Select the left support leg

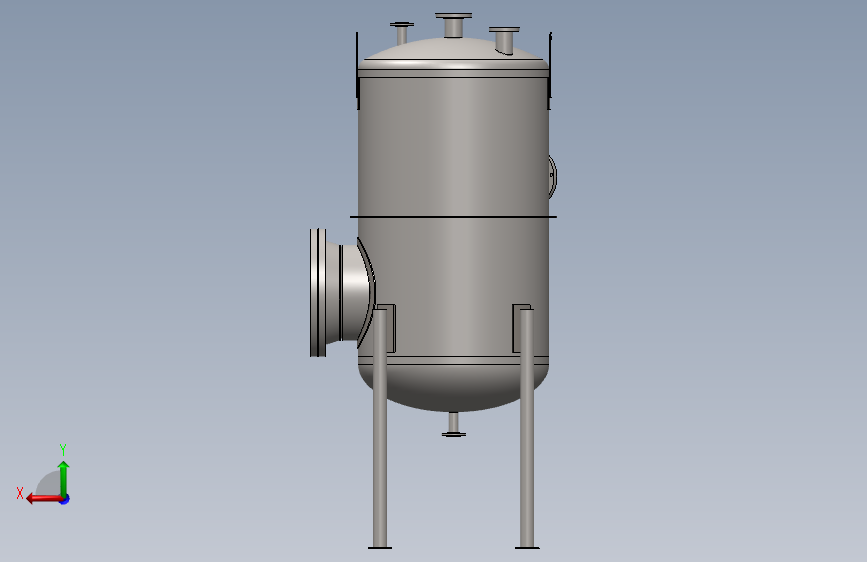(380, 428)
